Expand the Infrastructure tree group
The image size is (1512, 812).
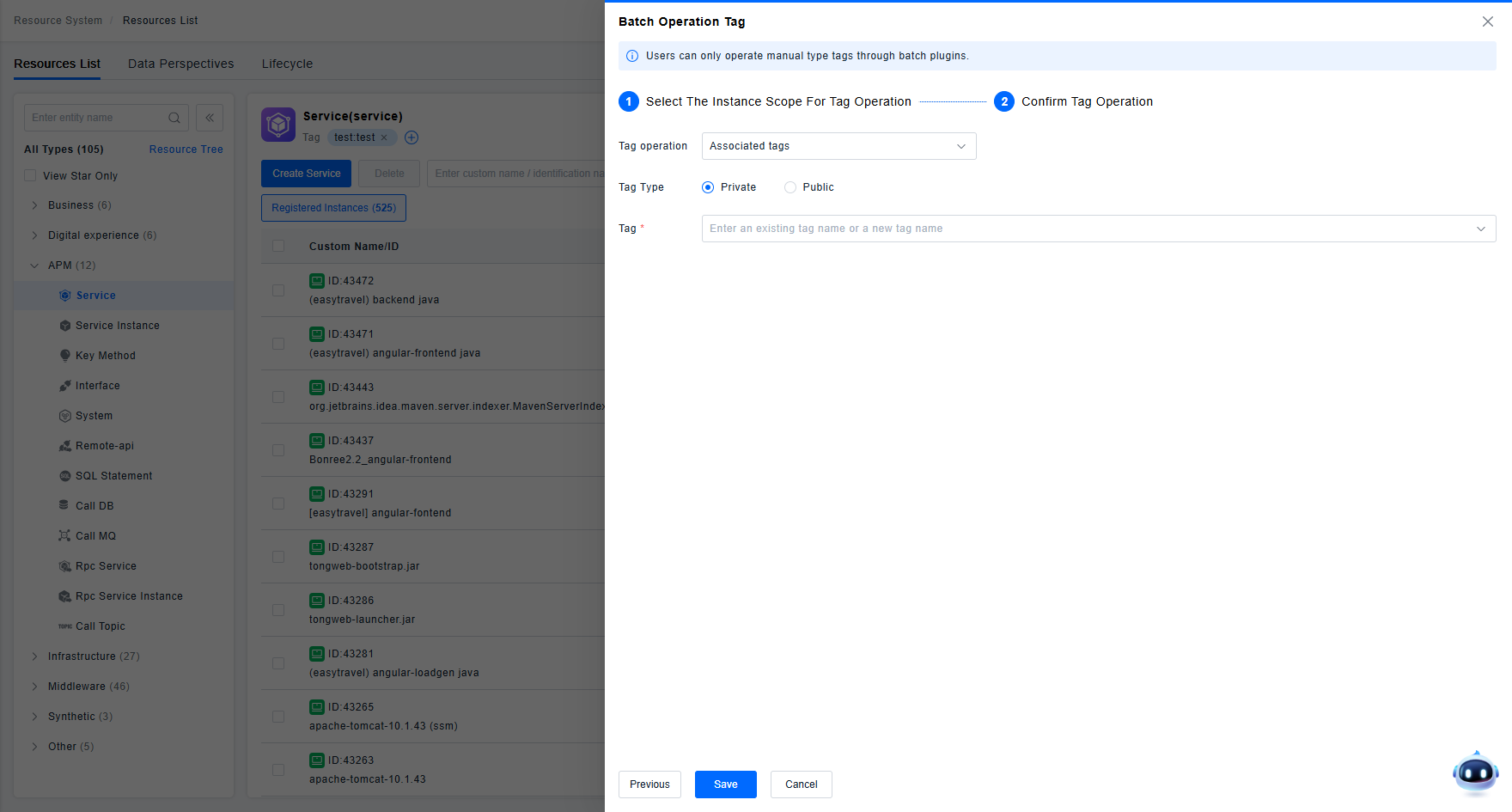pyautogui.click(x=34, y=656)
